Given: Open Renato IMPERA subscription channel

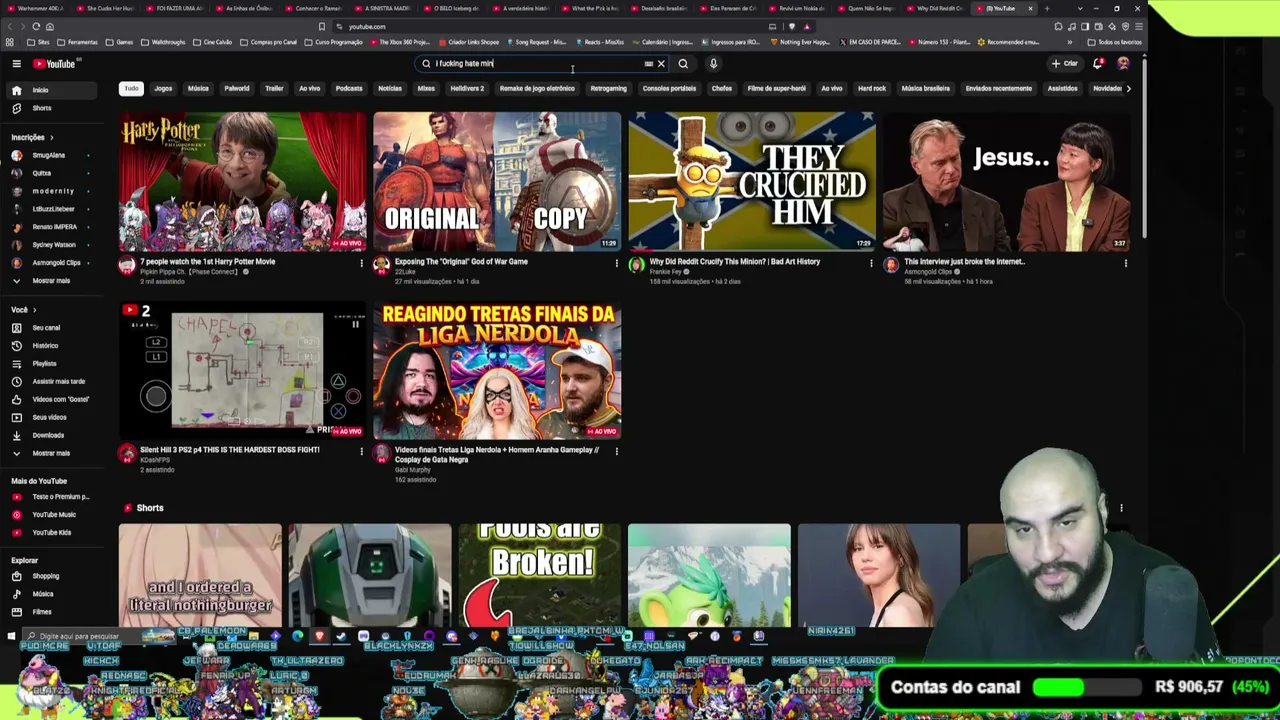Looking at the screenshot, I should [50, 227].
